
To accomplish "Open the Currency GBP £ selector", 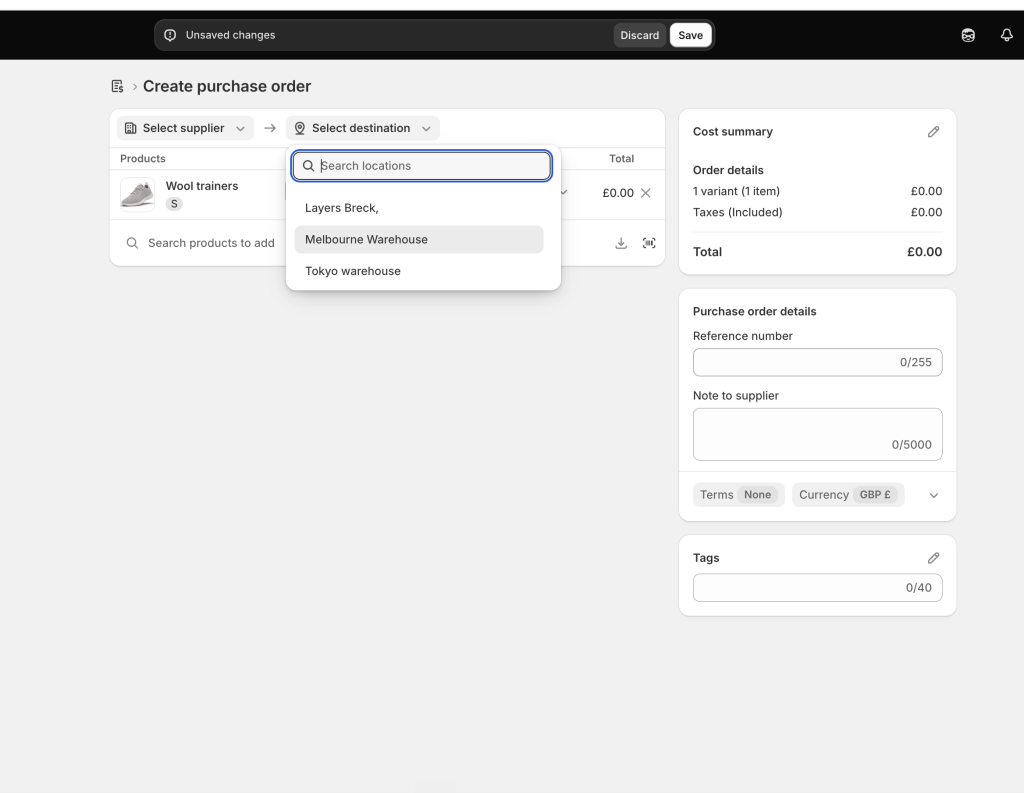I will (848, 494).
